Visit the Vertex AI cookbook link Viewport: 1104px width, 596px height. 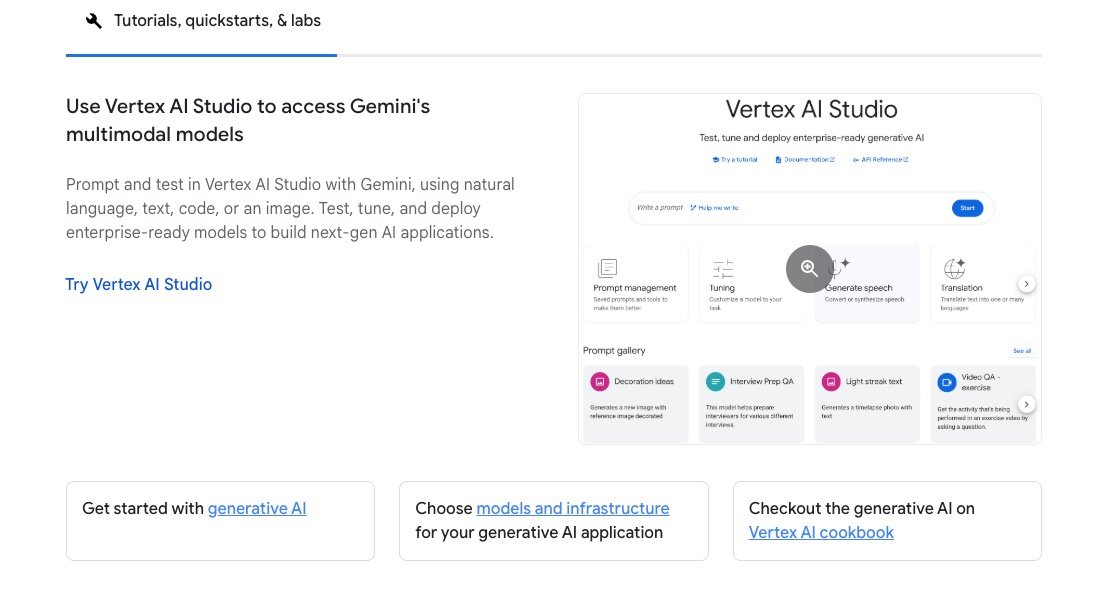[821, 532]
